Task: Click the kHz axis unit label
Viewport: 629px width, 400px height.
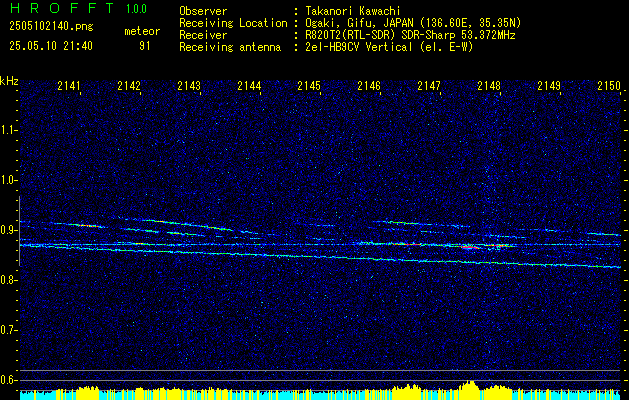Action: click(9, 81)
